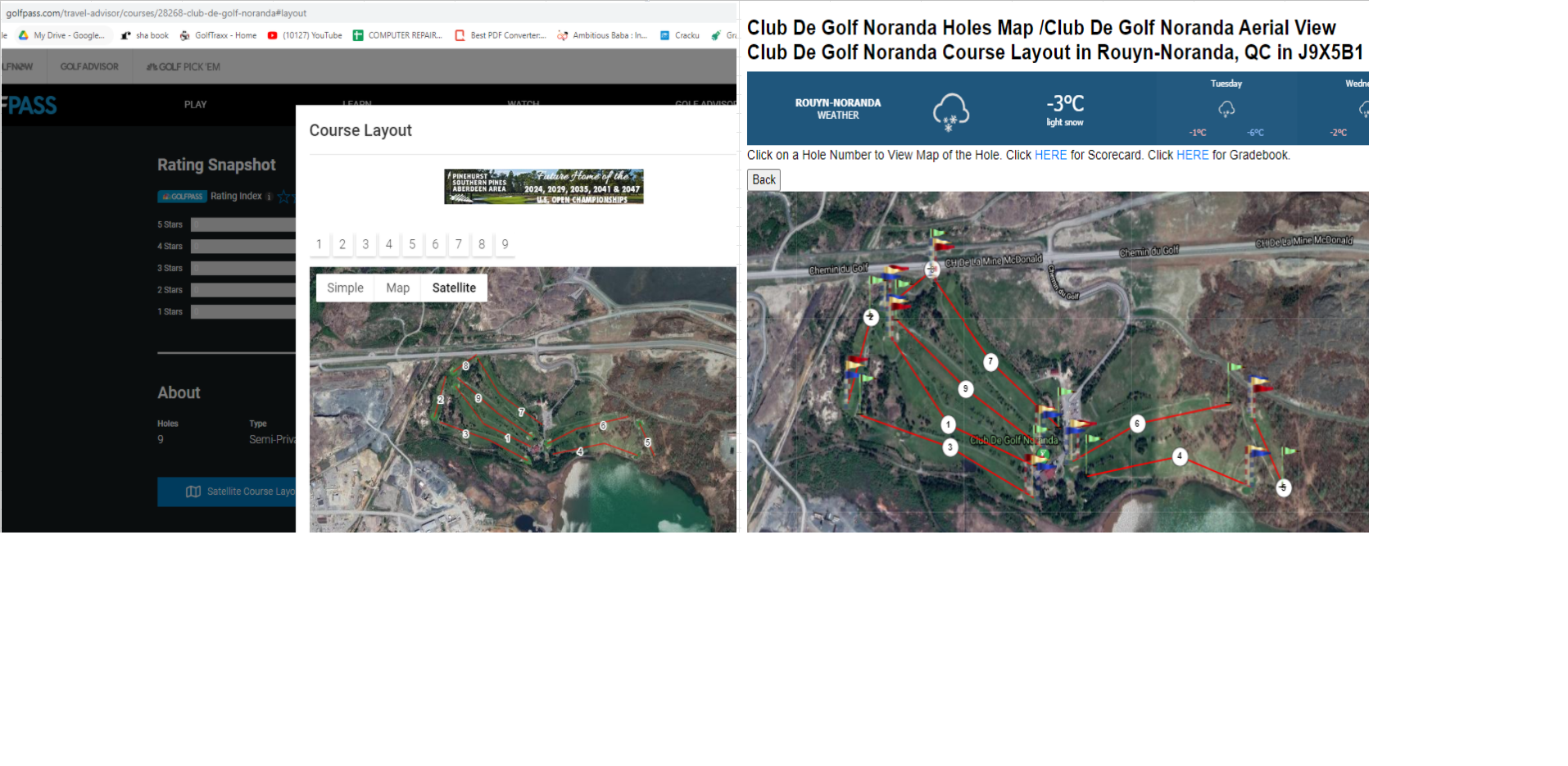Click the ROUYN-NORANDA WEATHER label
Viewport: 1568px width, 766px height.
(x=838, y=109)
